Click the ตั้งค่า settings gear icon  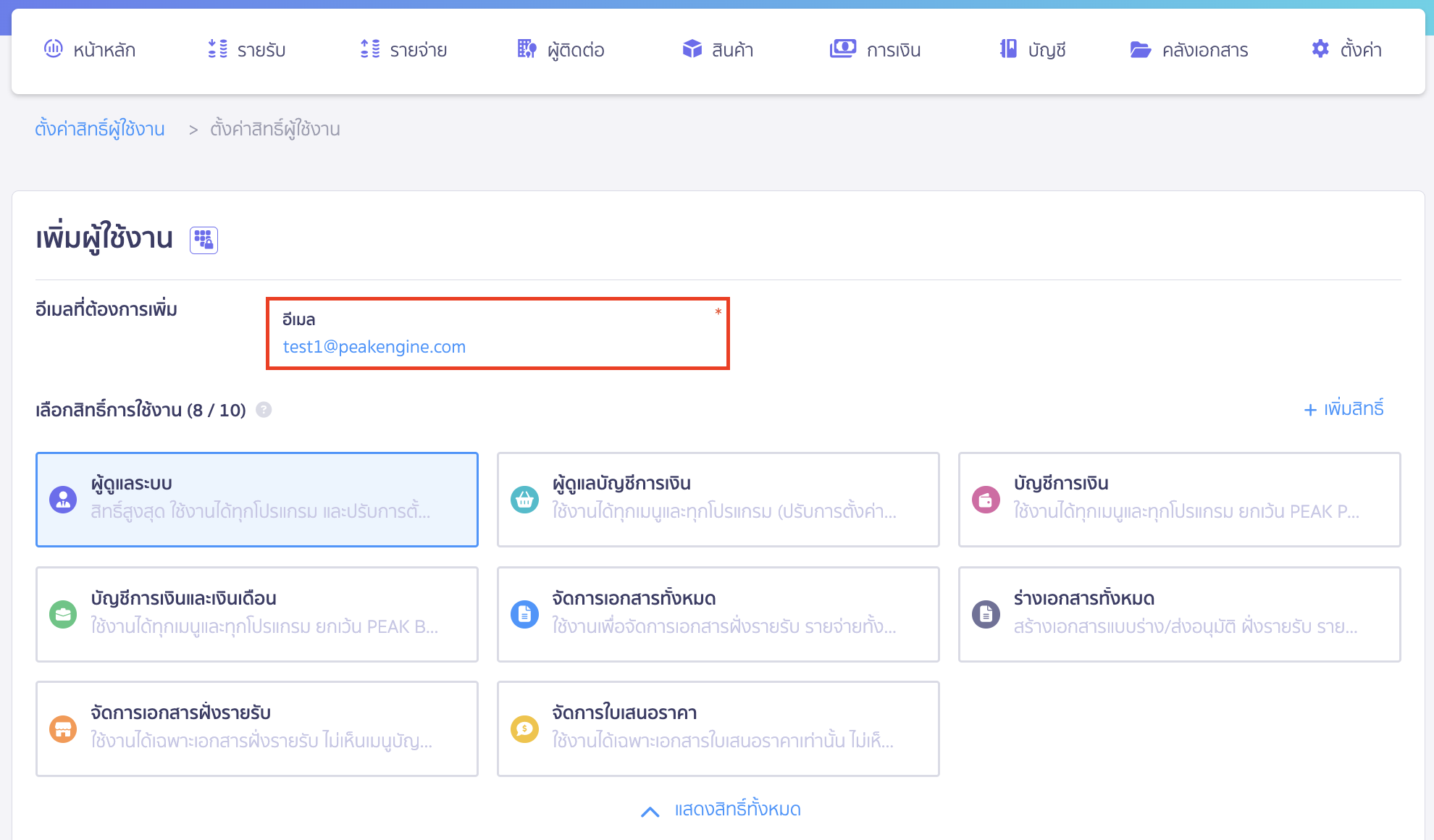pos(1321,49)
